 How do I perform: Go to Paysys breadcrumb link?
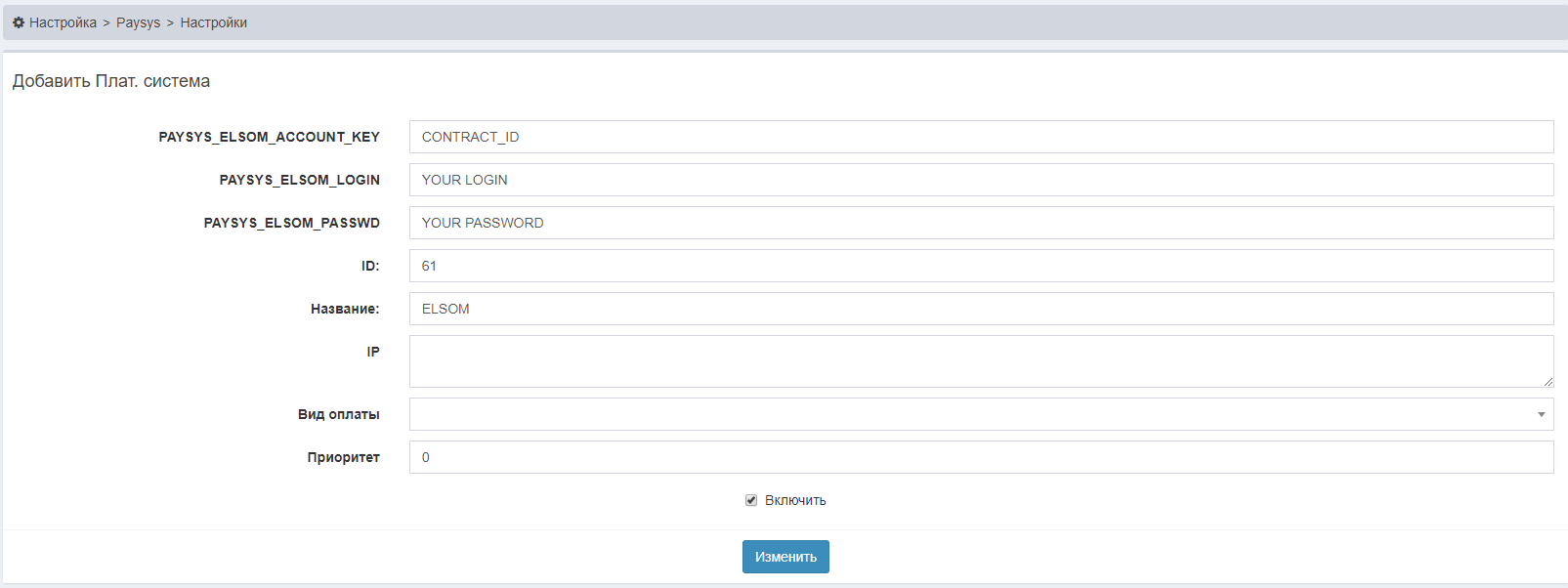point(138,22)
